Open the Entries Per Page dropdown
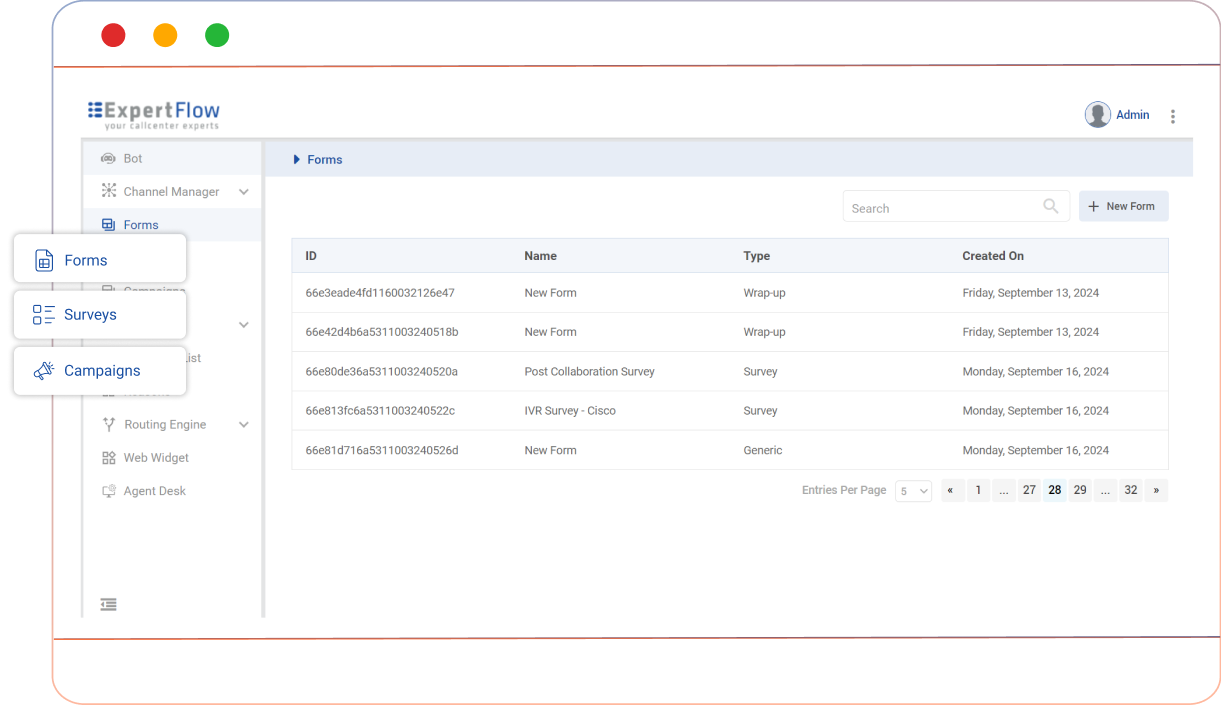 coord(913,491)
